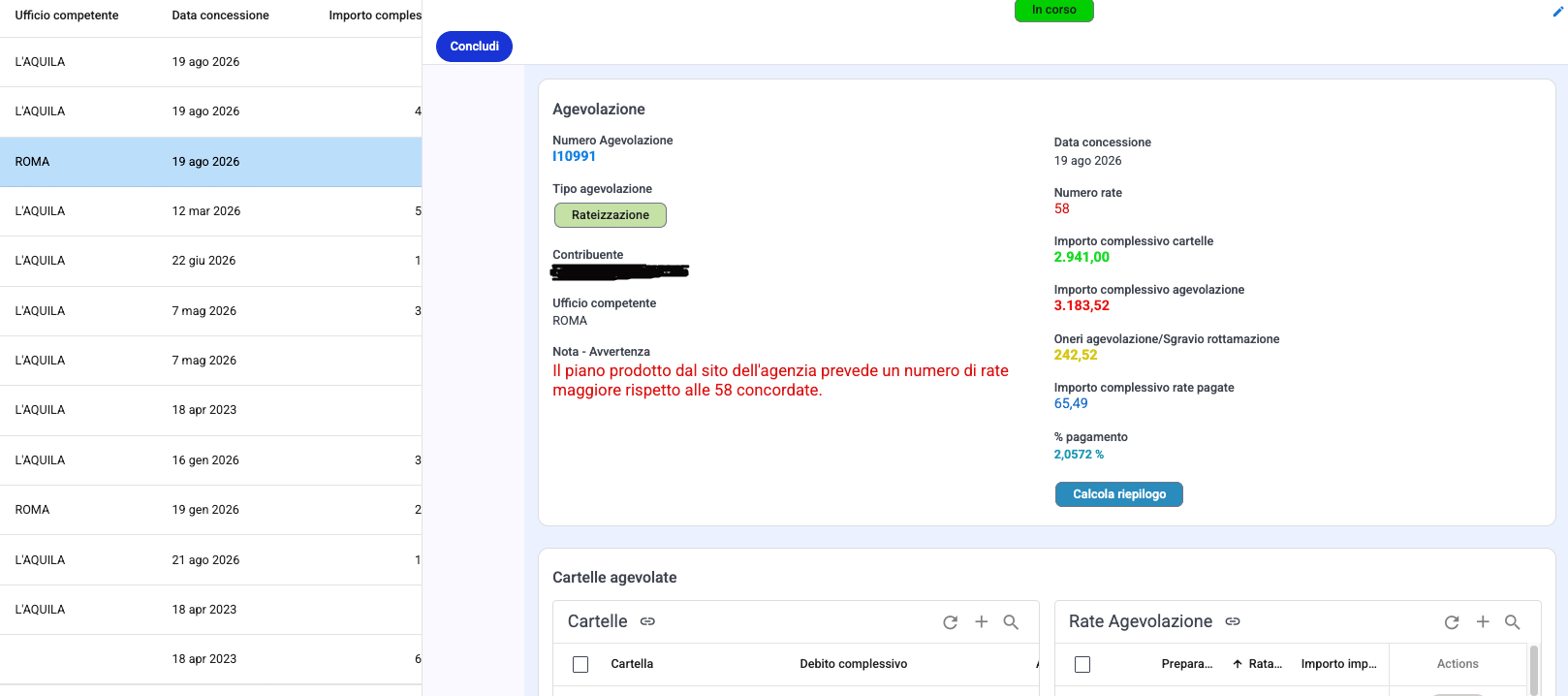Click the Ufficio competente value ROMA in detail
Screen dimensions: 1568x696
tap(570, 321)
